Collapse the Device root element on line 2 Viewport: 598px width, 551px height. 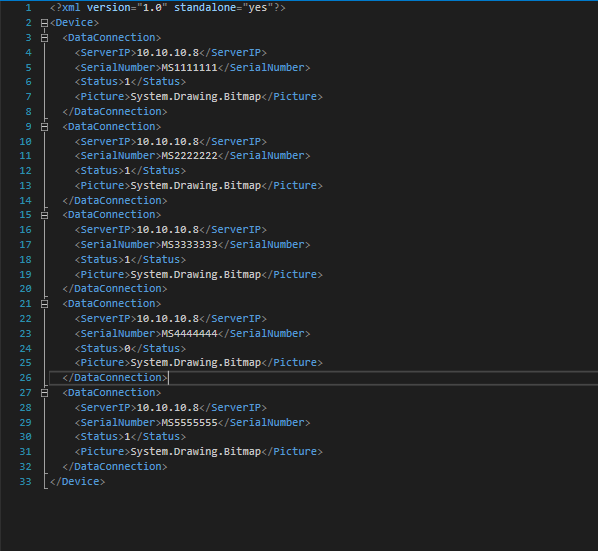tap(44, 23)
